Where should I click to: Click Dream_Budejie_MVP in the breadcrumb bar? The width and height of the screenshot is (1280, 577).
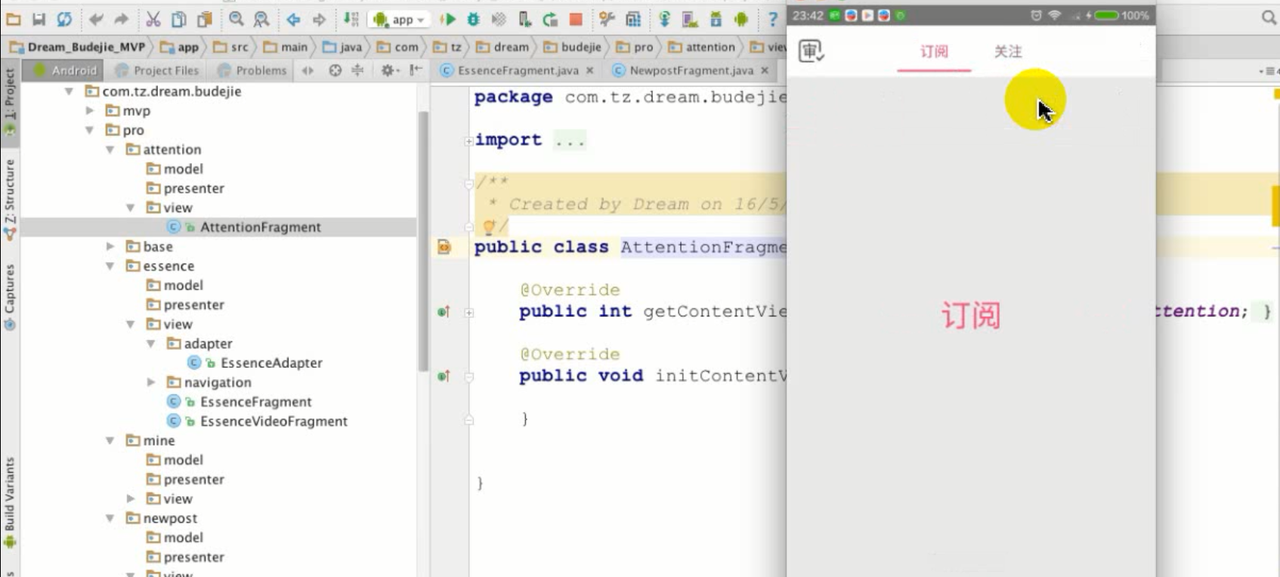tap(78, 47)
